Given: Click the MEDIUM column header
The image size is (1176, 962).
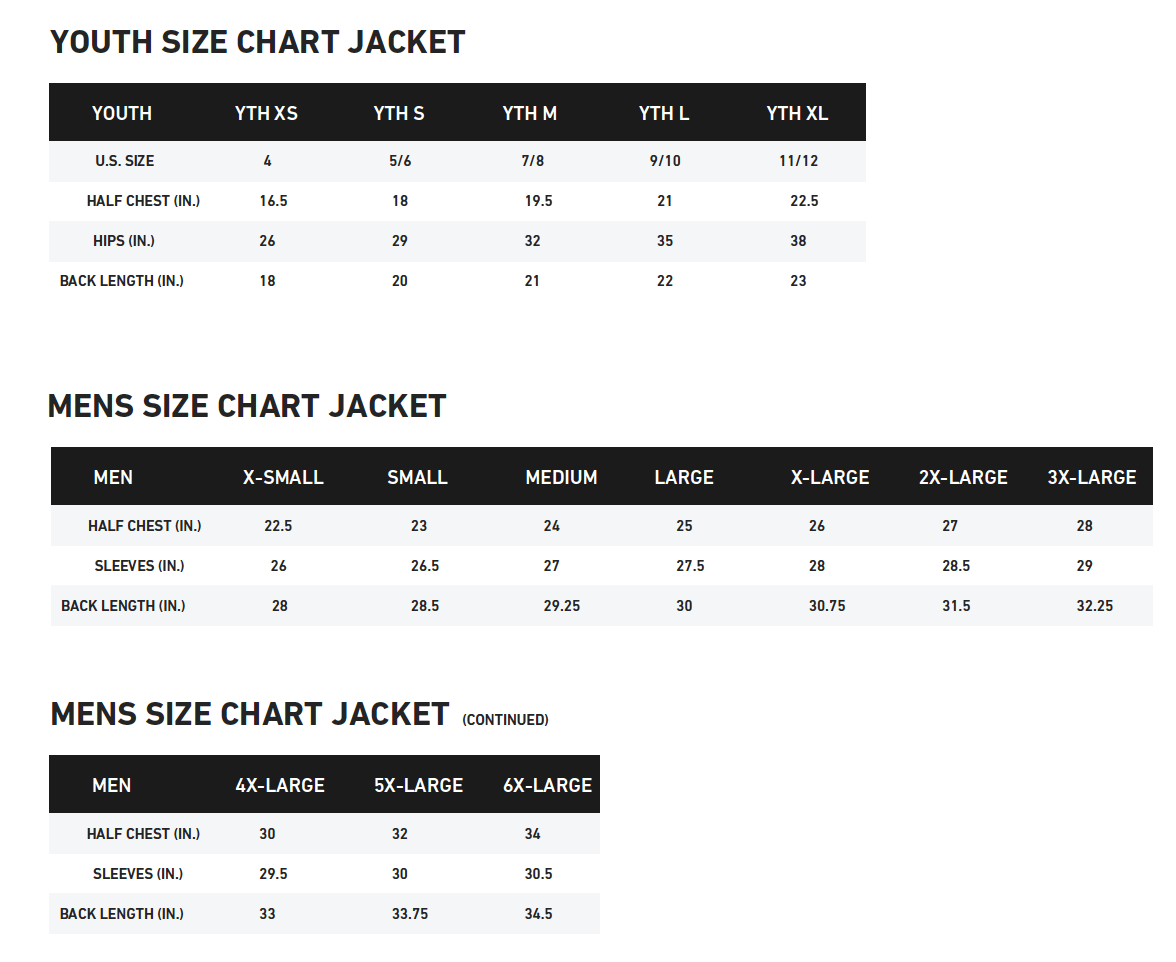Looking at the screenshot, I should (x=561, y=477).
